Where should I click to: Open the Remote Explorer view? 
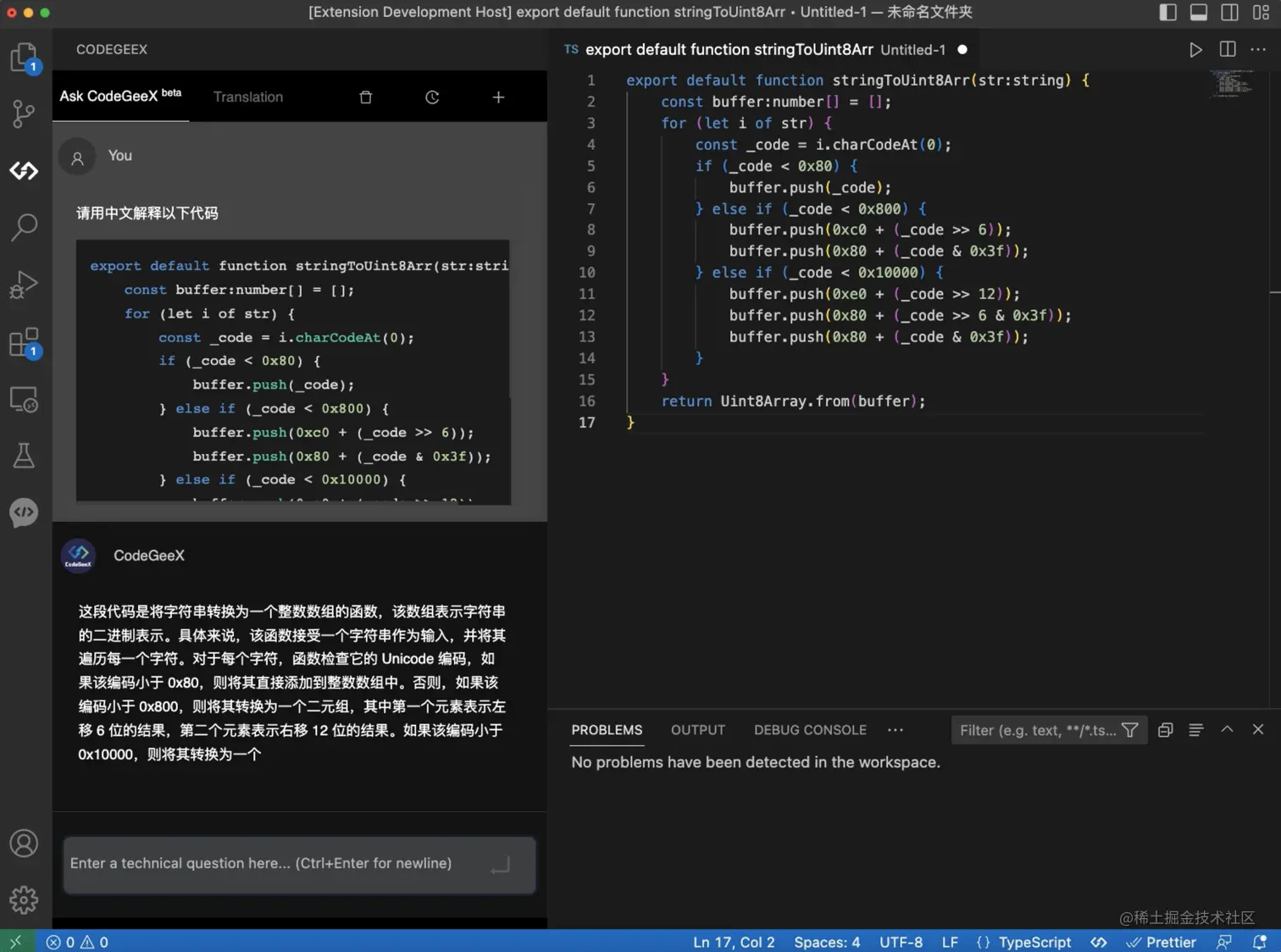tap(25, 399)
